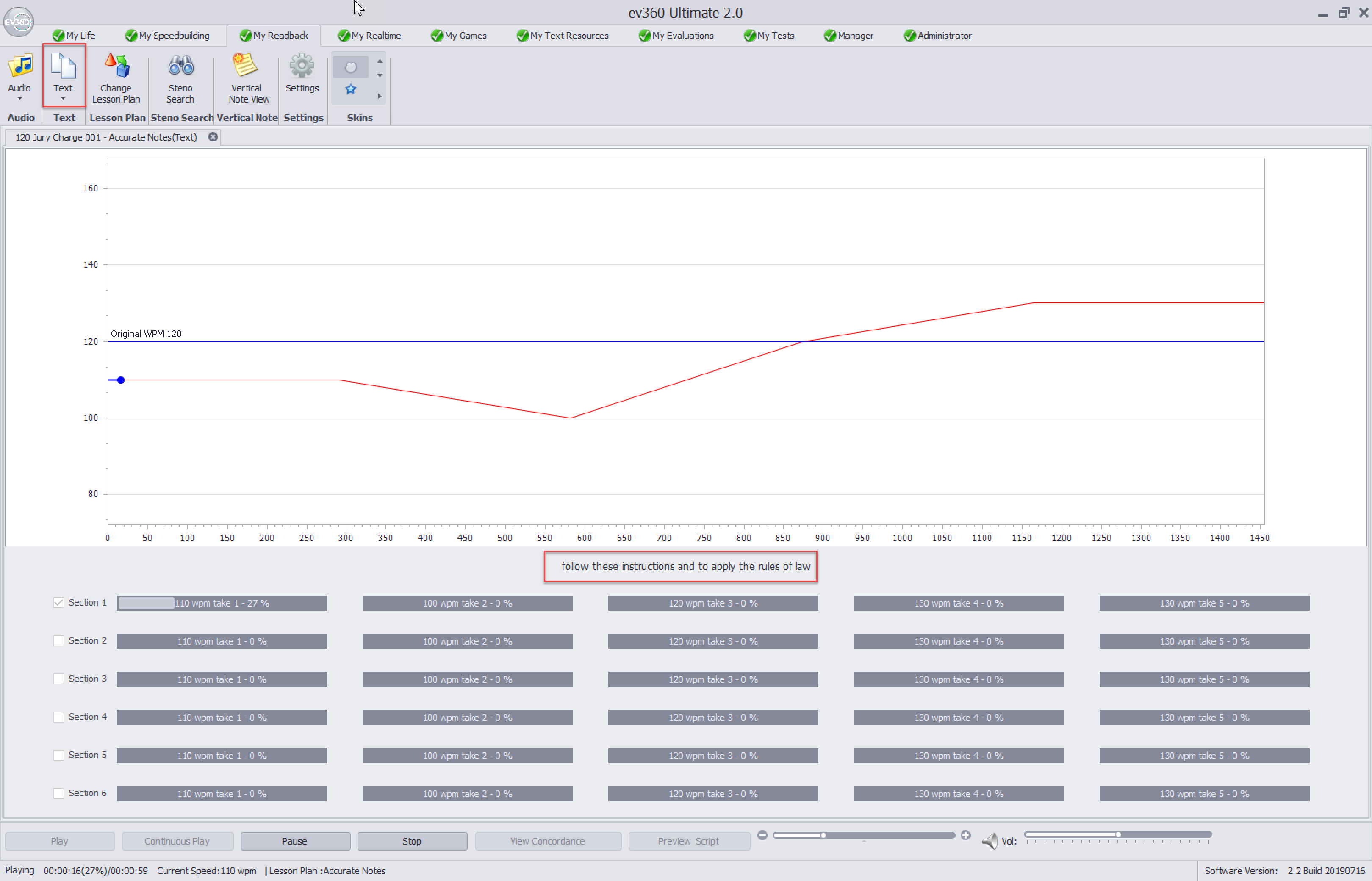The width and height of the screenshot is (1372, 881).
Task: Click the ev360 application logo button
Action: (x=18, y=22)
